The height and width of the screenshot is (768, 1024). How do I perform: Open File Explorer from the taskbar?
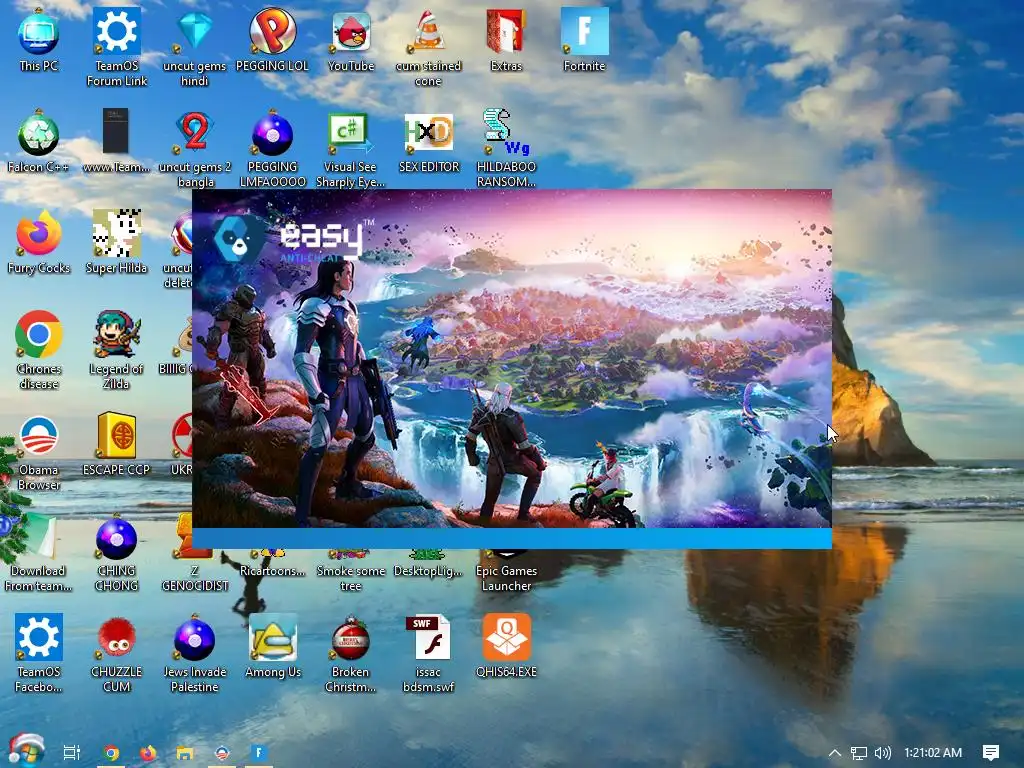185,753
